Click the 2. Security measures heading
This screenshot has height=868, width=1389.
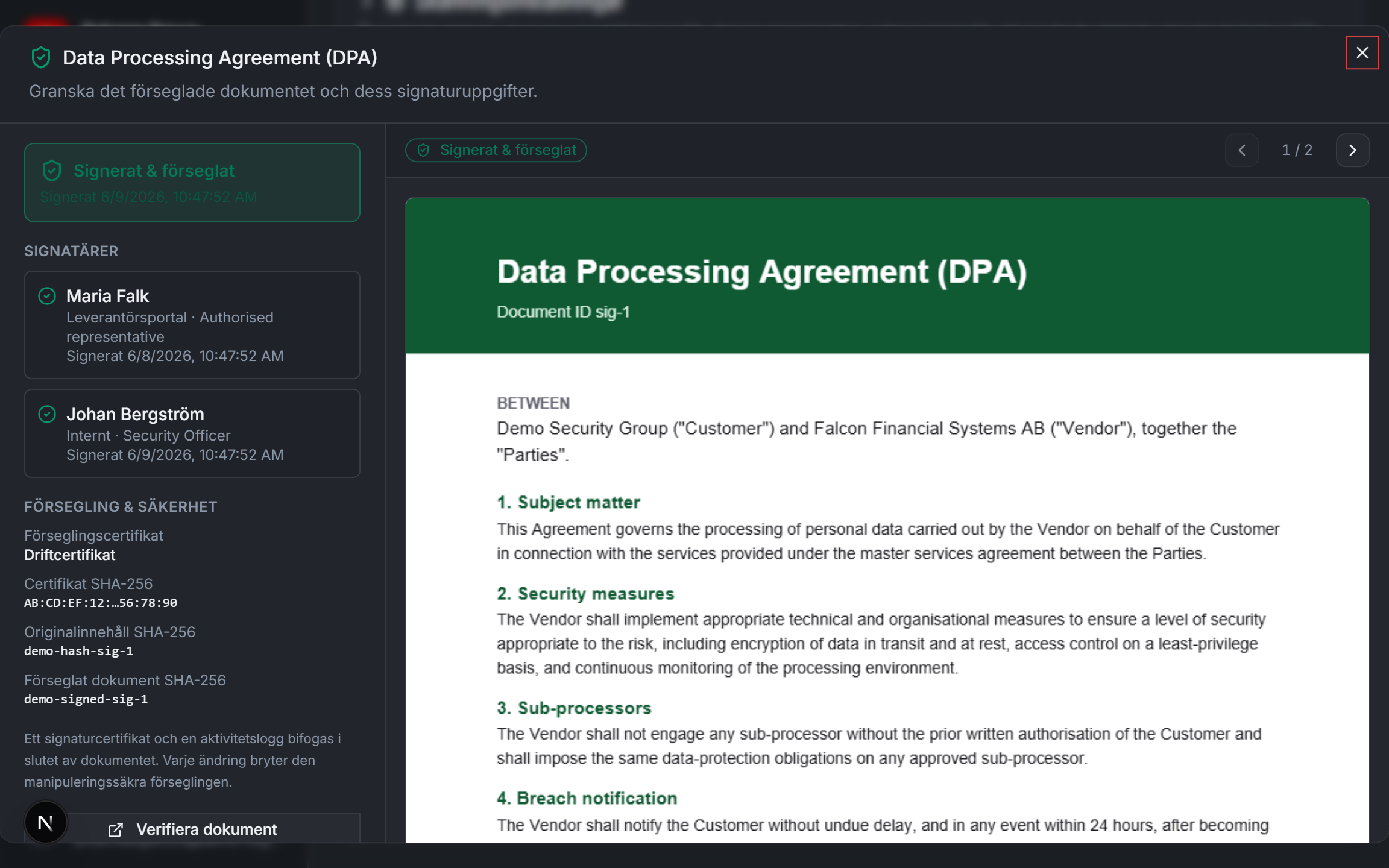point(585,593)
